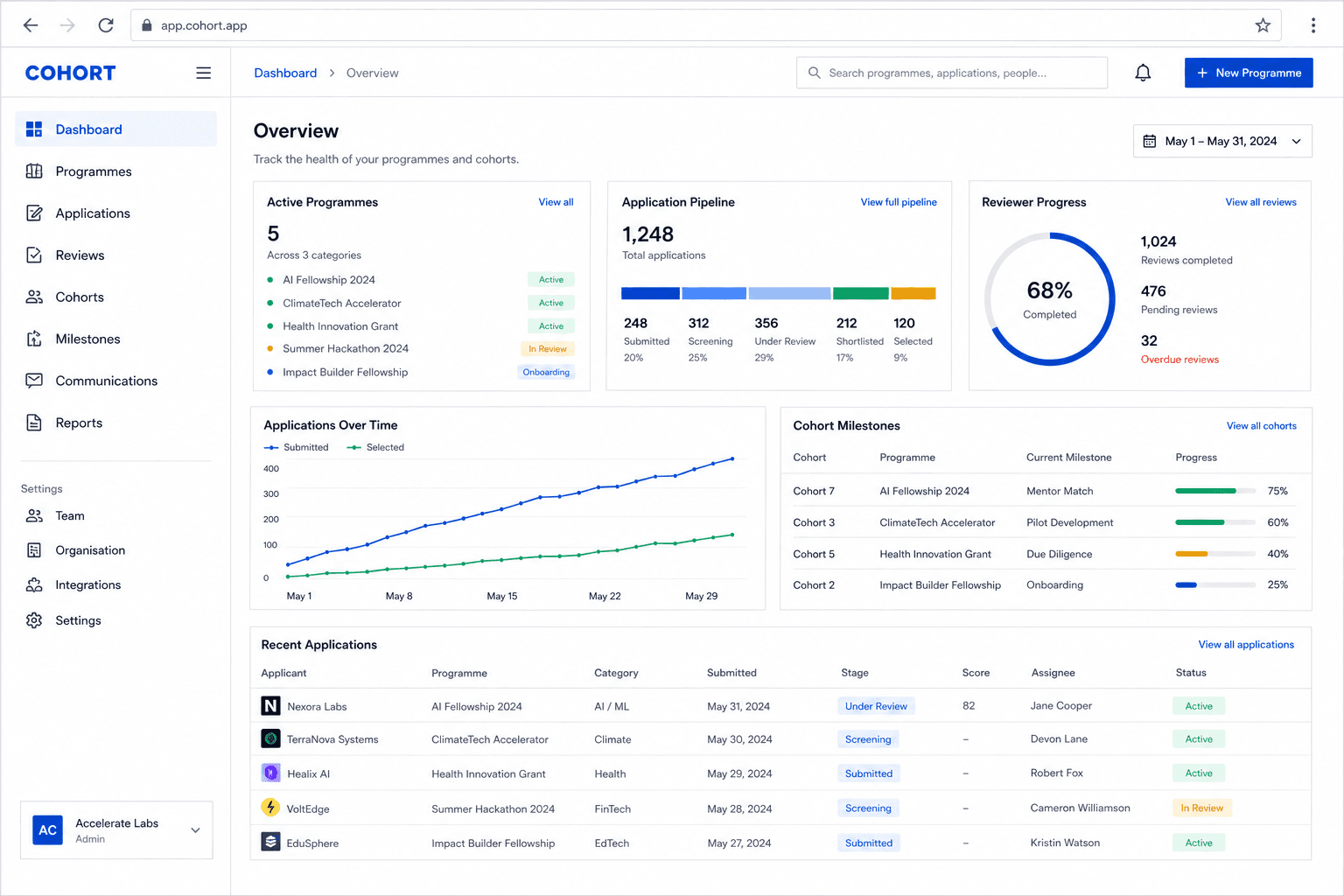Click the browser address bar
The height and width of the screenshot is (896, 1344).
(x=706, y=25)
